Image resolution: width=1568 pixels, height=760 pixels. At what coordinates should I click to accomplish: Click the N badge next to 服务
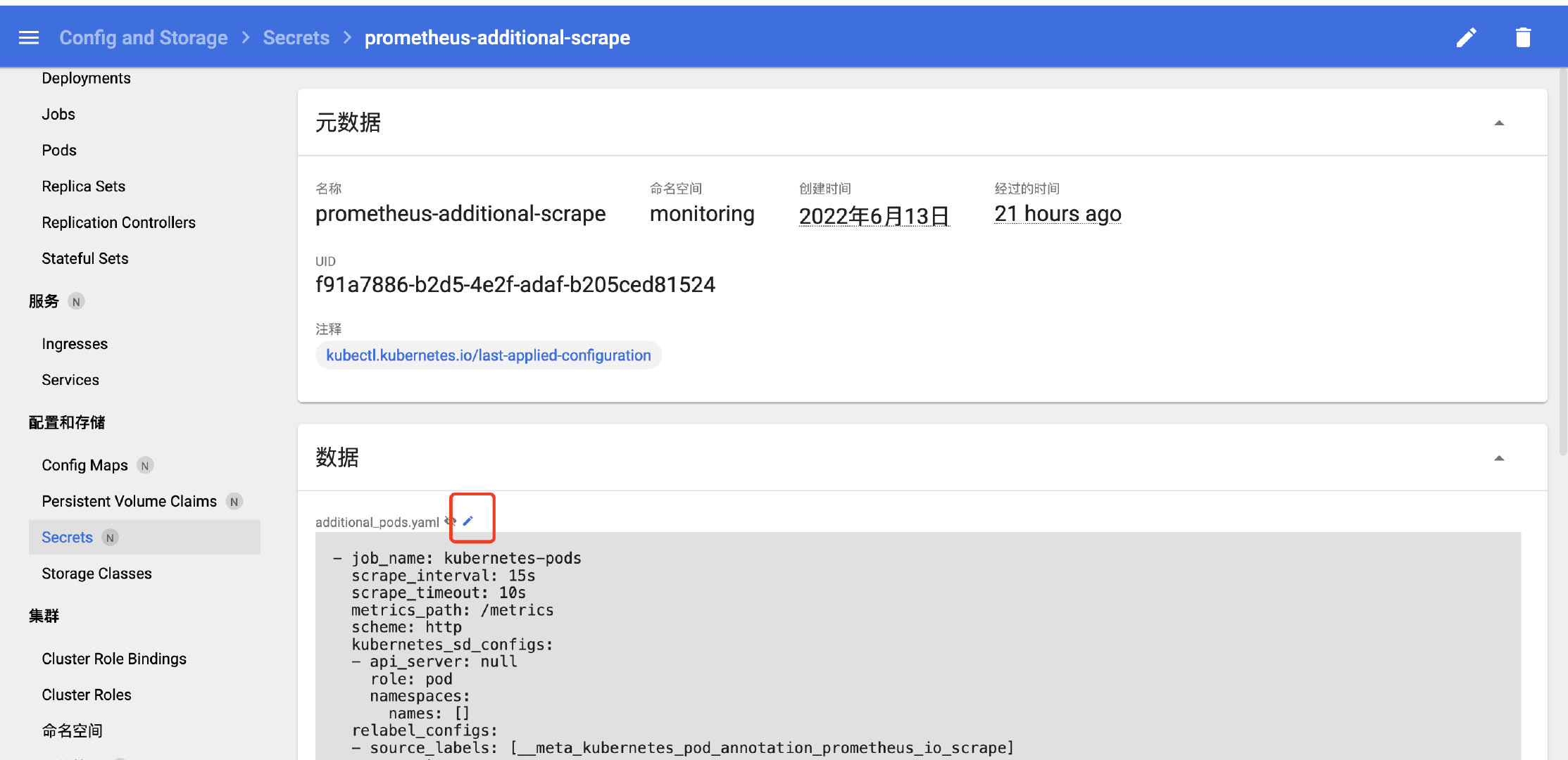[76, 301]
